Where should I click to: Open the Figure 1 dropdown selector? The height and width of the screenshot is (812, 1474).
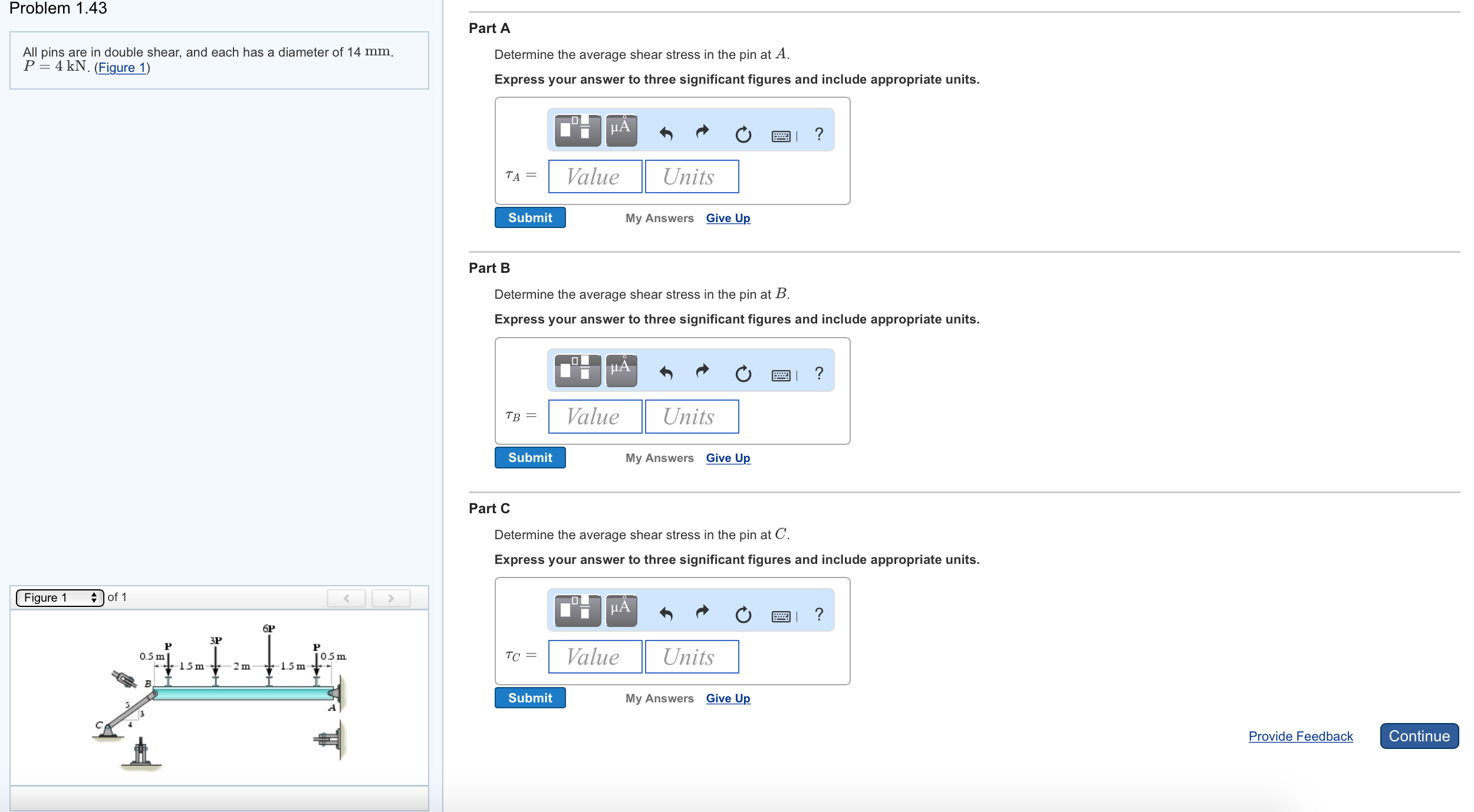[x=60, y=598]
